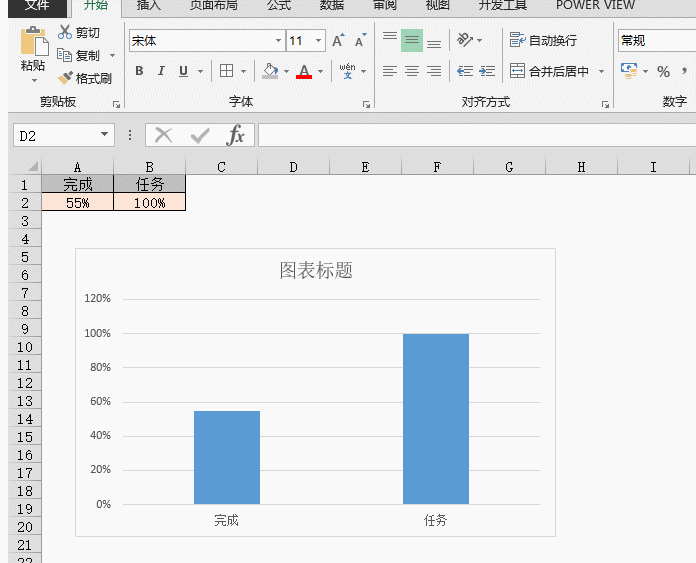Toggle middle vertical align icon
This screenshot has height=563, width=696.
(x=411, y=40)
